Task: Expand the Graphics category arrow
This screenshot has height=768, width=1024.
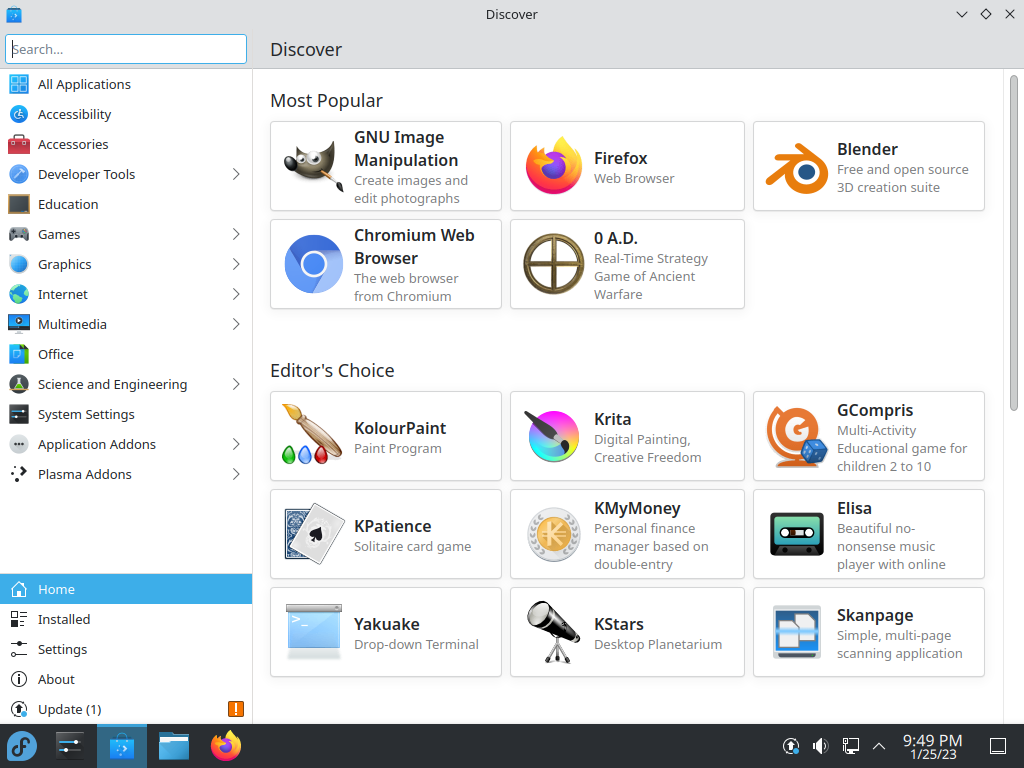Action: (236, 264)
